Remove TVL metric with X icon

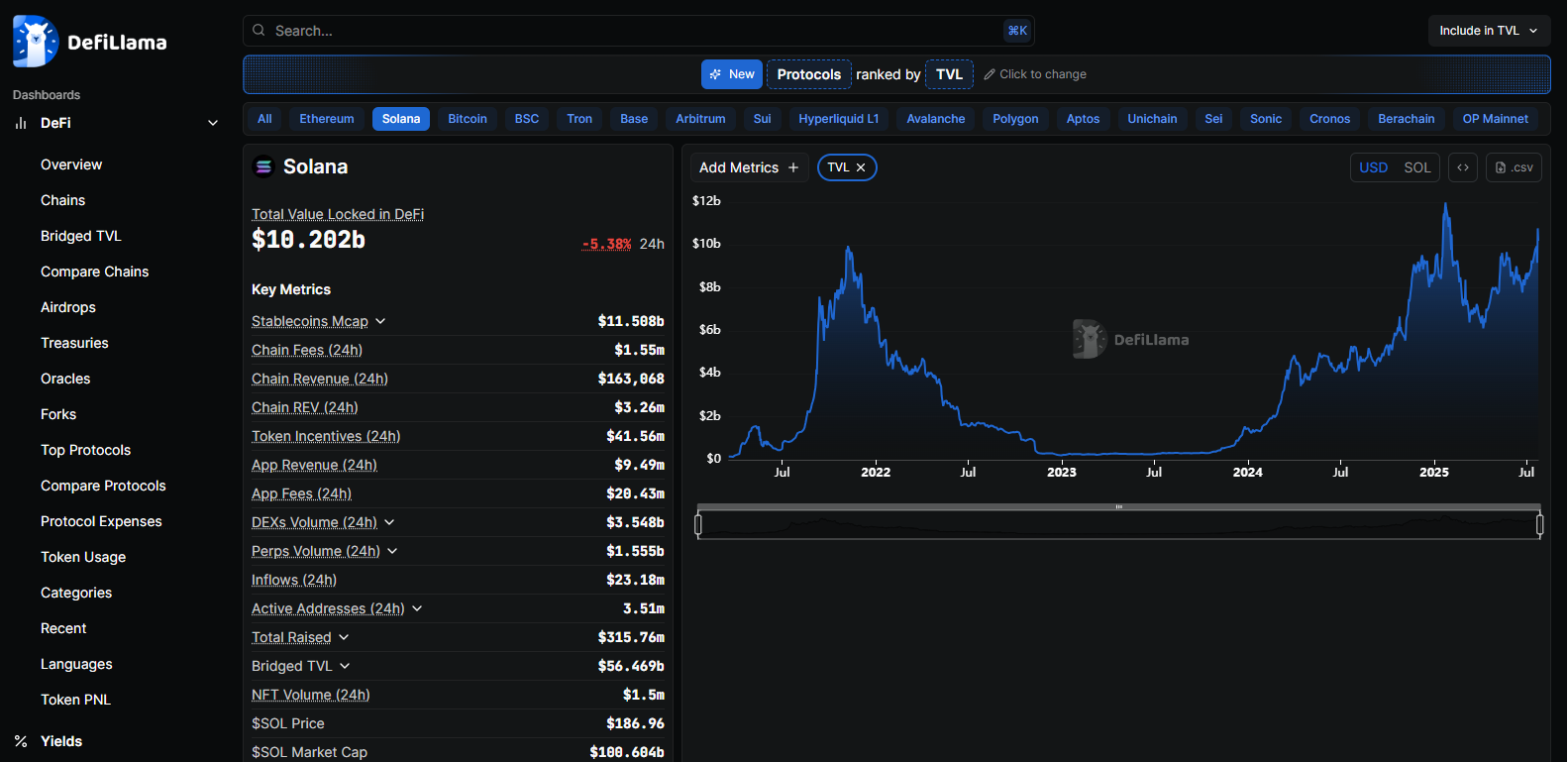tap(861, 167)
